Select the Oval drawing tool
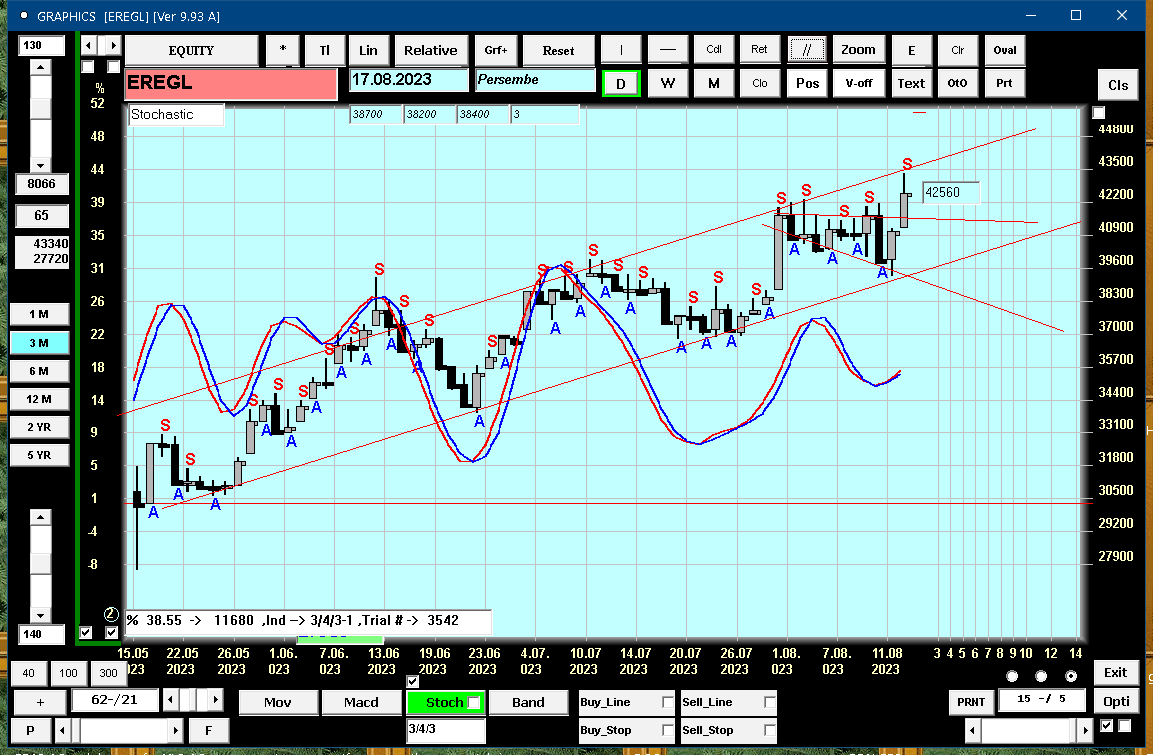The height and width of the screenshot is (755, 1153). tap(1004, 50)
